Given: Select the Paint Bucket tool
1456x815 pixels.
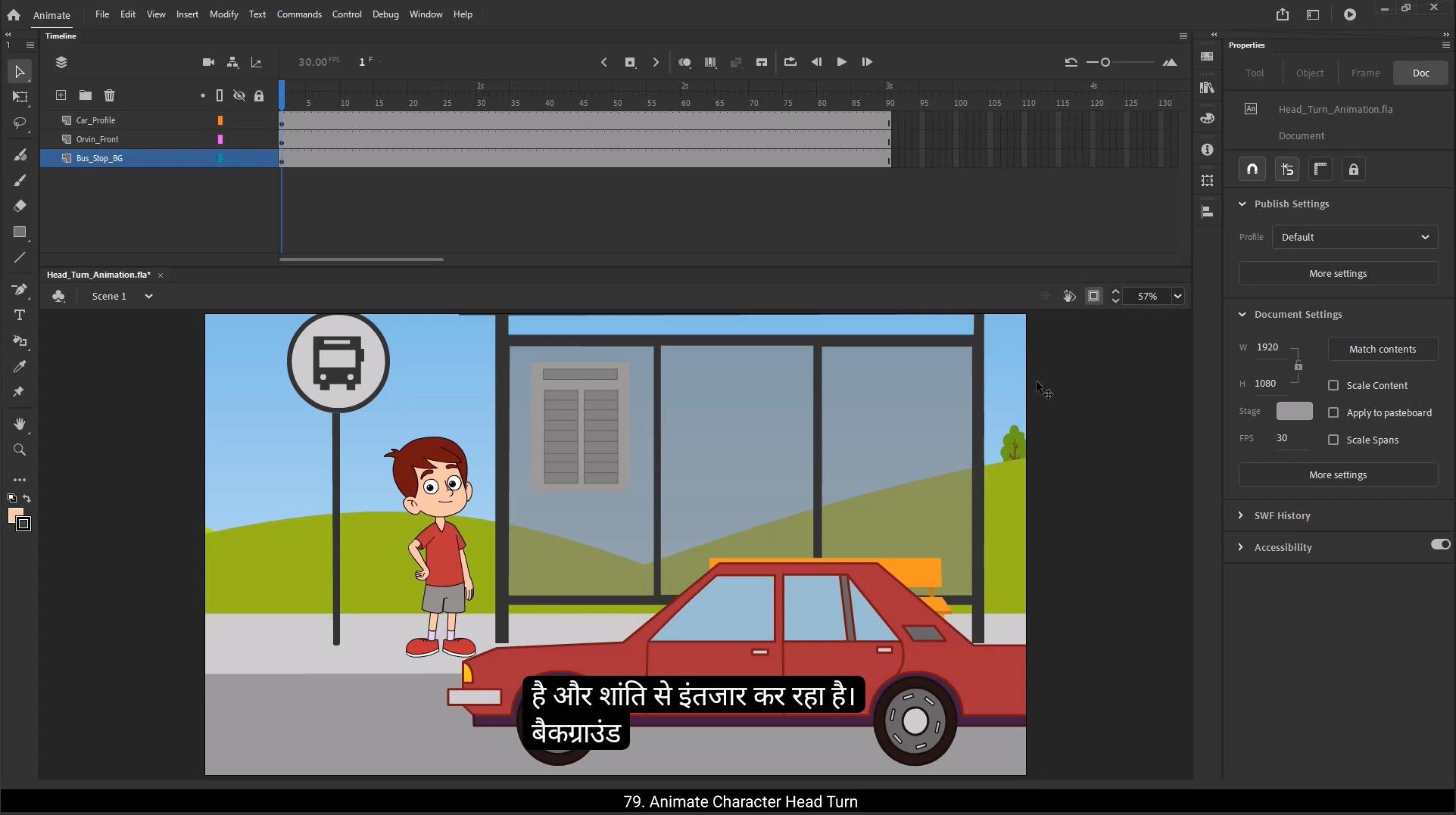Looking at the screenshot, I should pyautogui.click(x=20, y=341).
